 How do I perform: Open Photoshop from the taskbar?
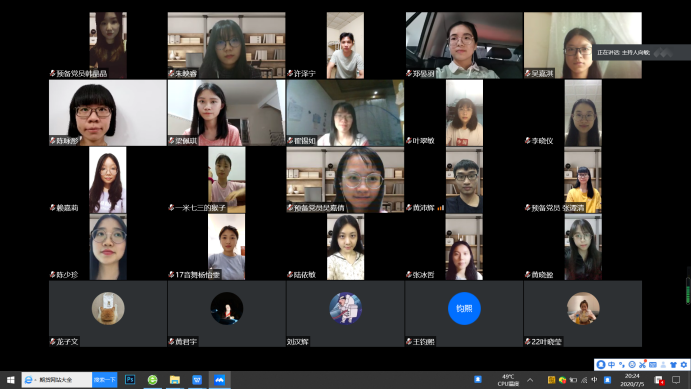(x=130, y=380)
